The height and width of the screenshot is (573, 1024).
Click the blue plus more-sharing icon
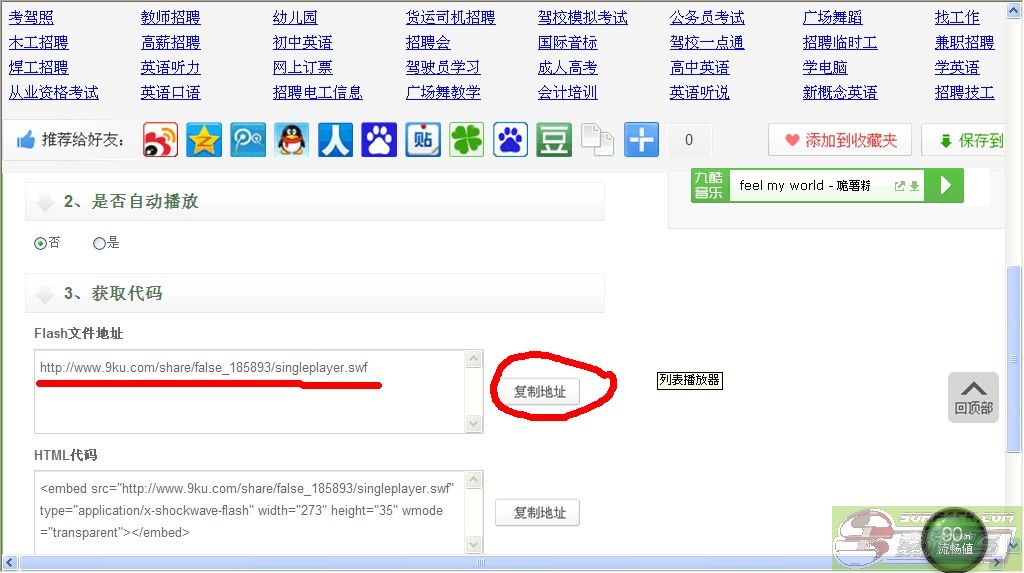pyautogui.click(x=641, y=141)
